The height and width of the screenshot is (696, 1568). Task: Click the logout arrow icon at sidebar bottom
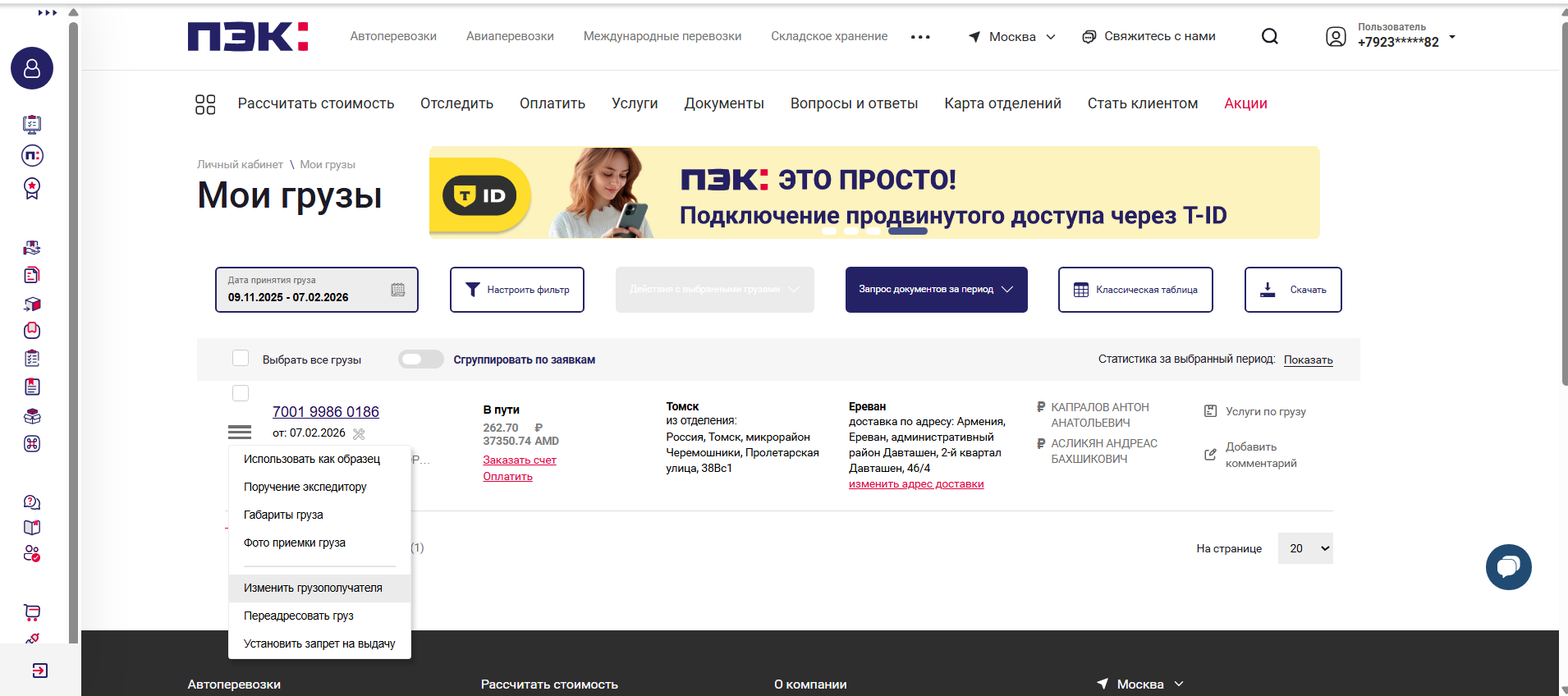click(x=39, y=671)
